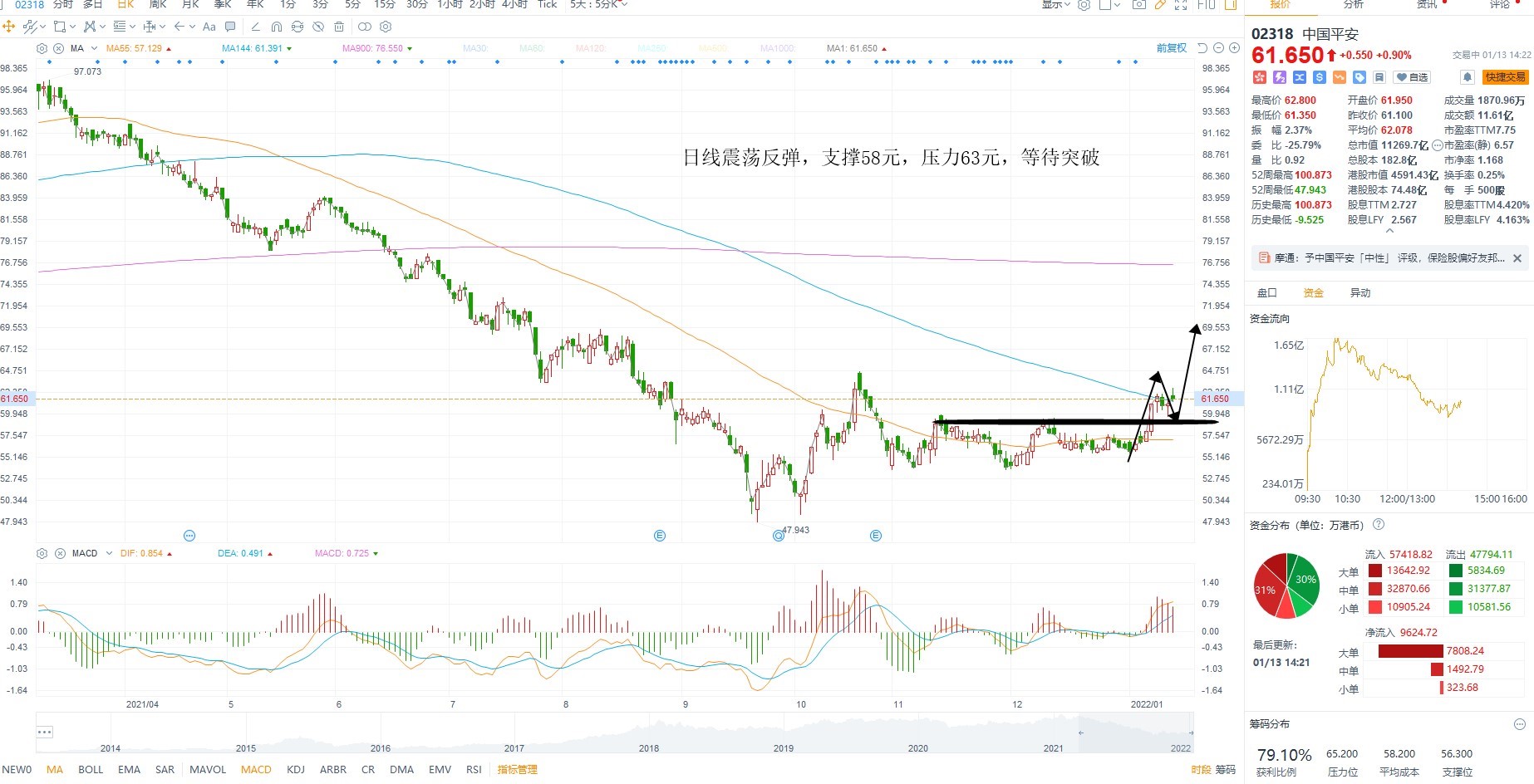Open the trend line drawing tool
Viewport: 1534px width, 784px height.
pos(30,27)
